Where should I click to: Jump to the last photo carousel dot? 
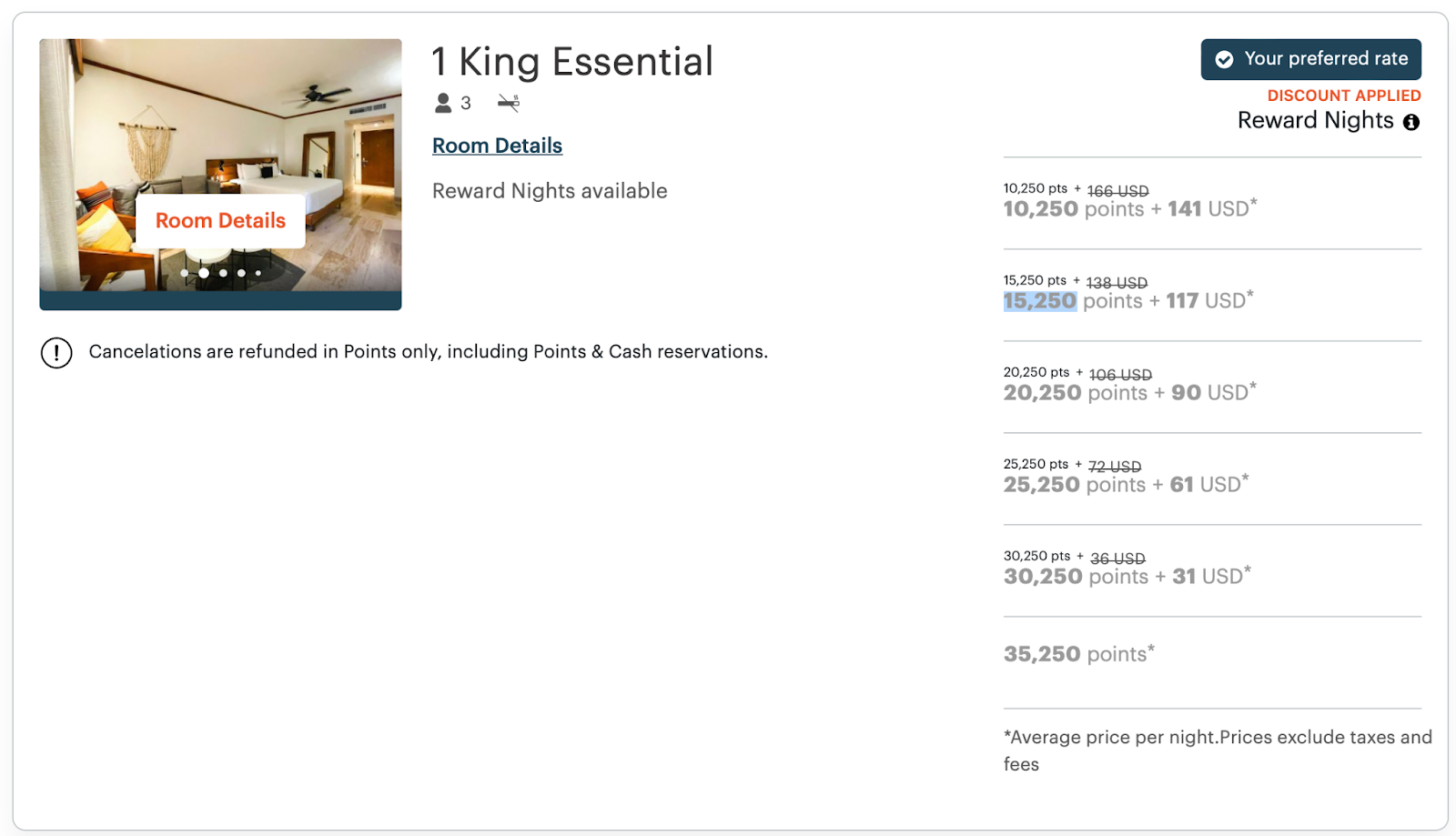pyautogui.click(x=258, y=273)
